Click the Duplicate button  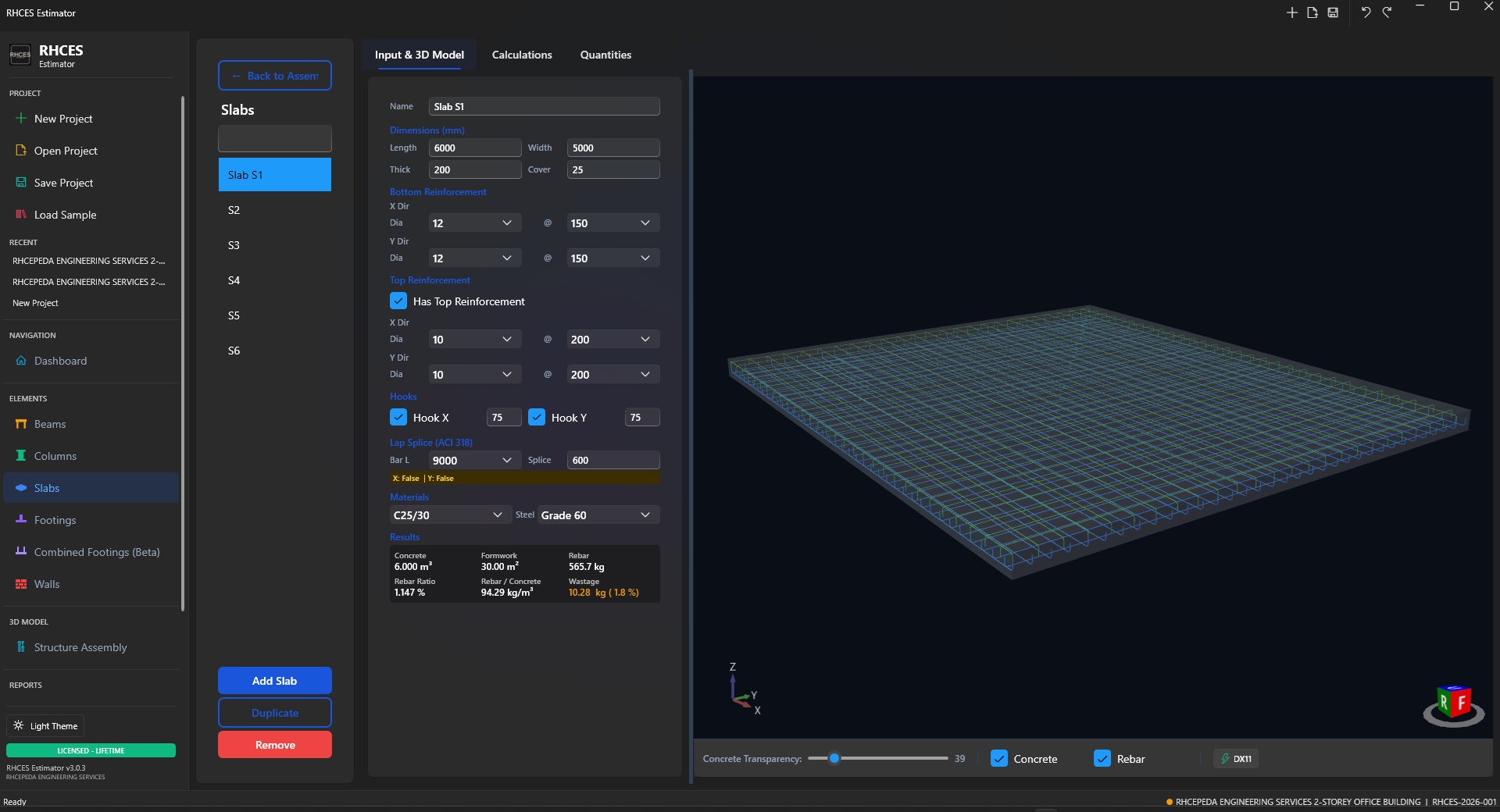tap(275, 713)
